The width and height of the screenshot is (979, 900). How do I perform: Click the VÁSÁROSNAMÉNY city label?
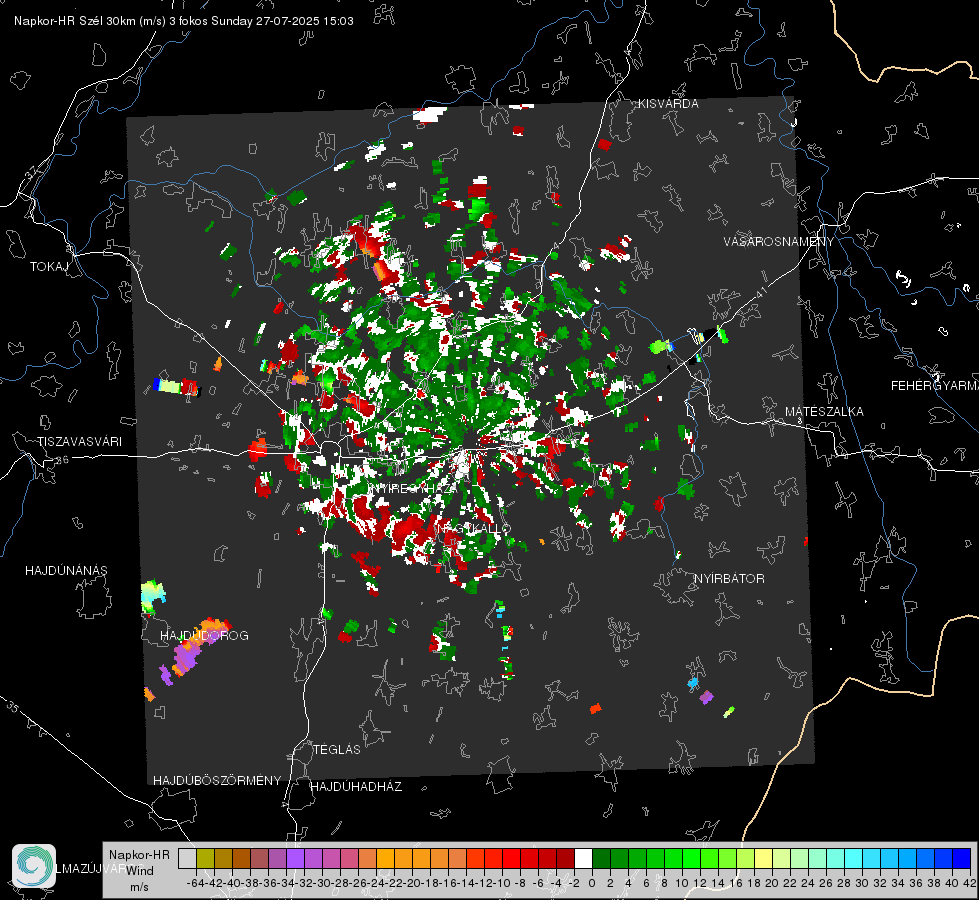[779, 242]
